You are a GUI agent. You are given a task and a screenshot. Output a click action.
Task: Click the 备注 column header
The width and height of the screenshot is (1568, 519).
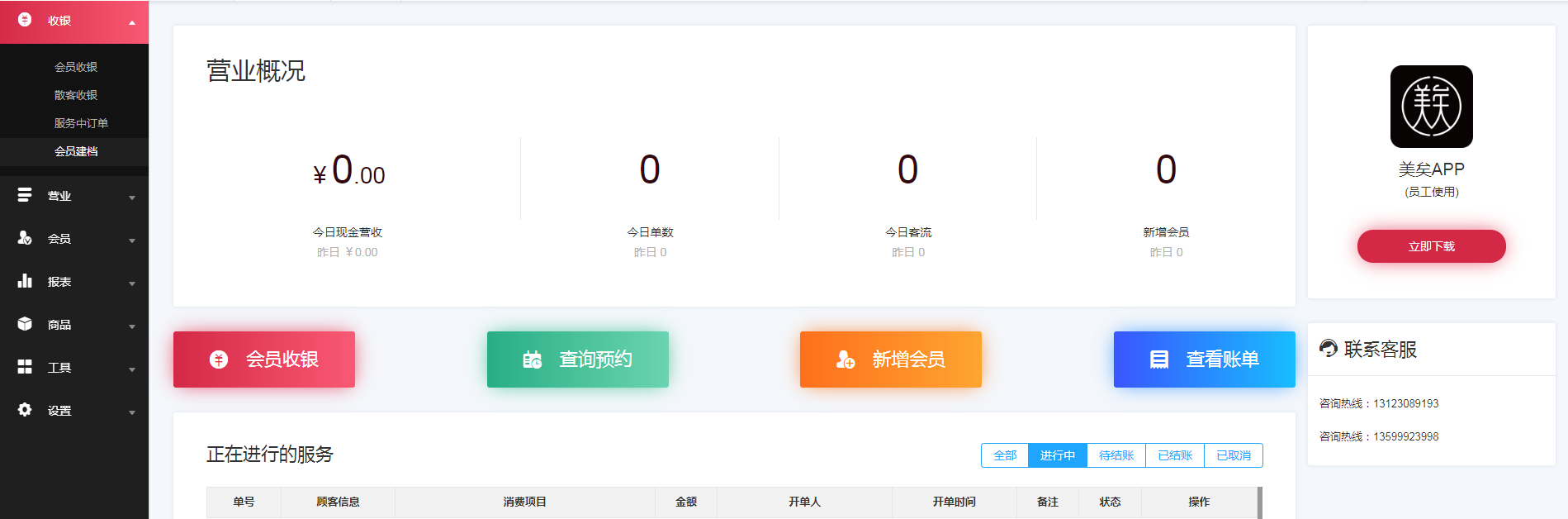coord(1048,502)
